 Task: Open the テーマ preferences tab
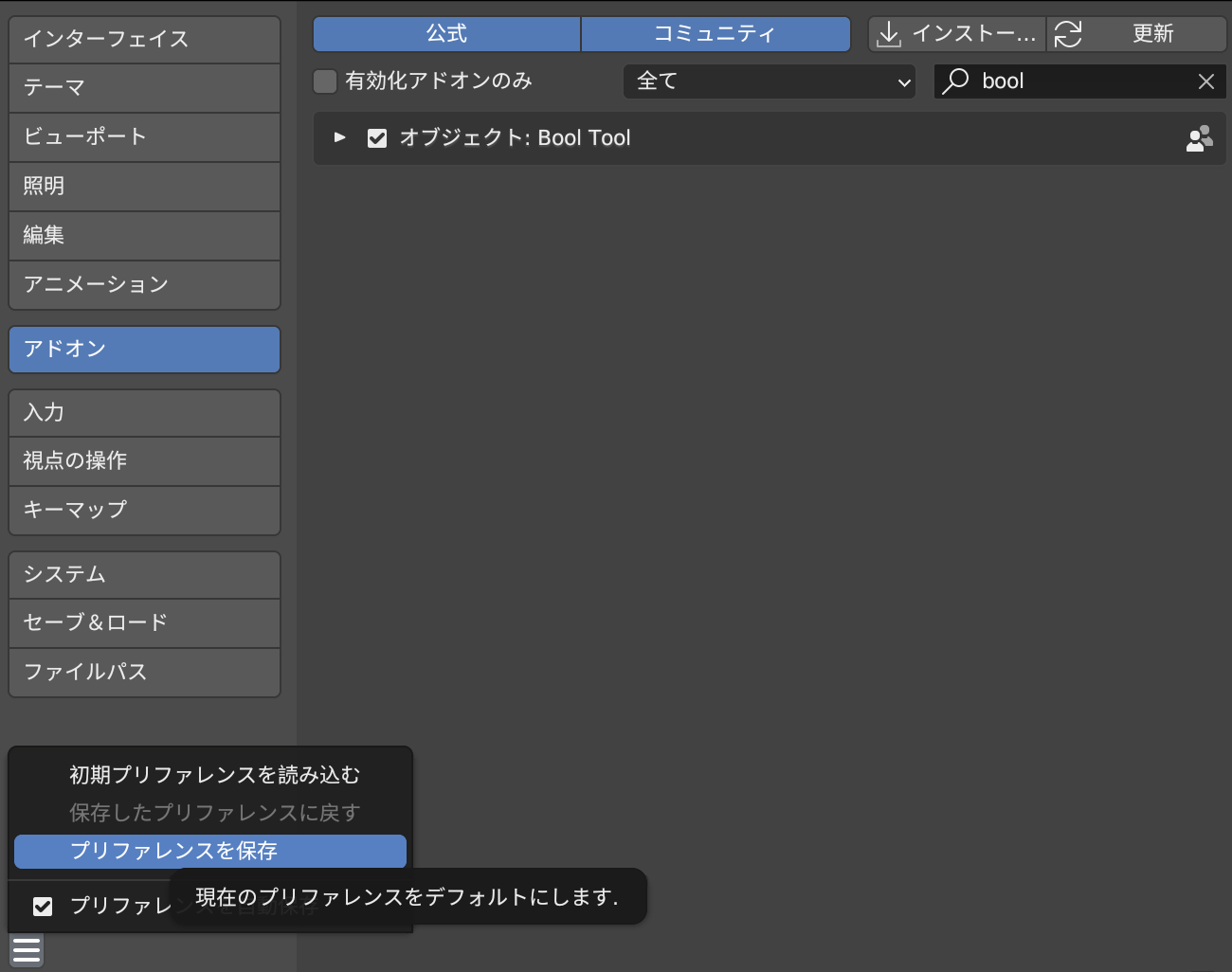[x=144, y=88]
